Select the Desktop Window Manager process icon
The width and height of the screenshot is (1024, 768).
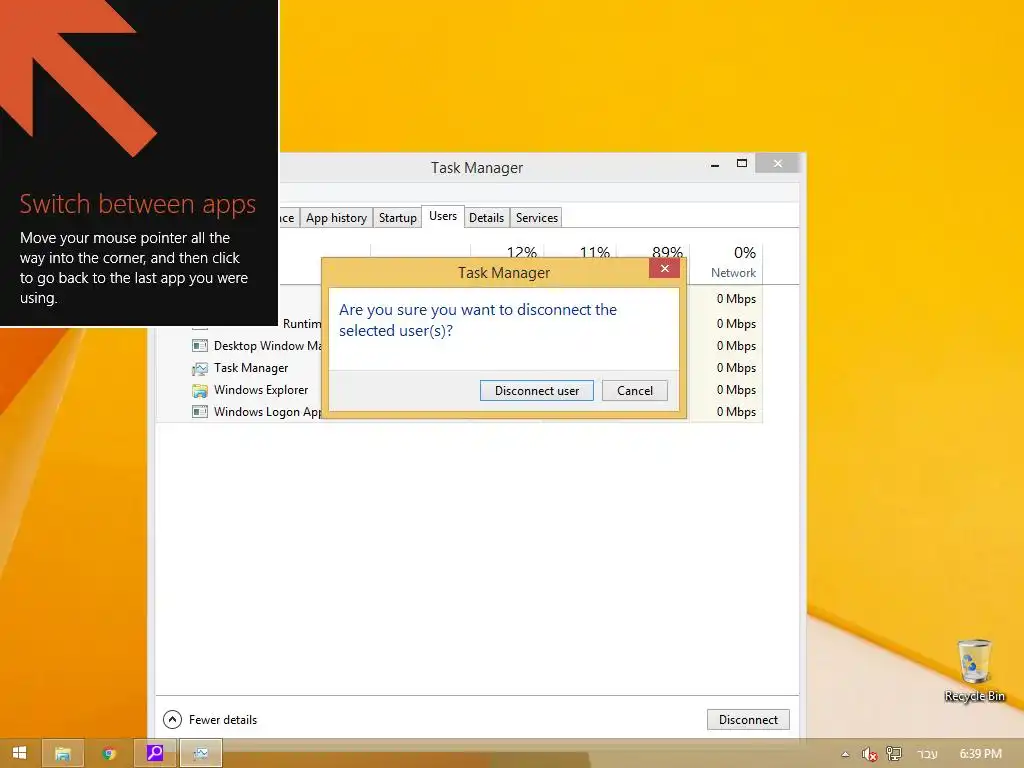pyautogui.click(x=200, y=345)
